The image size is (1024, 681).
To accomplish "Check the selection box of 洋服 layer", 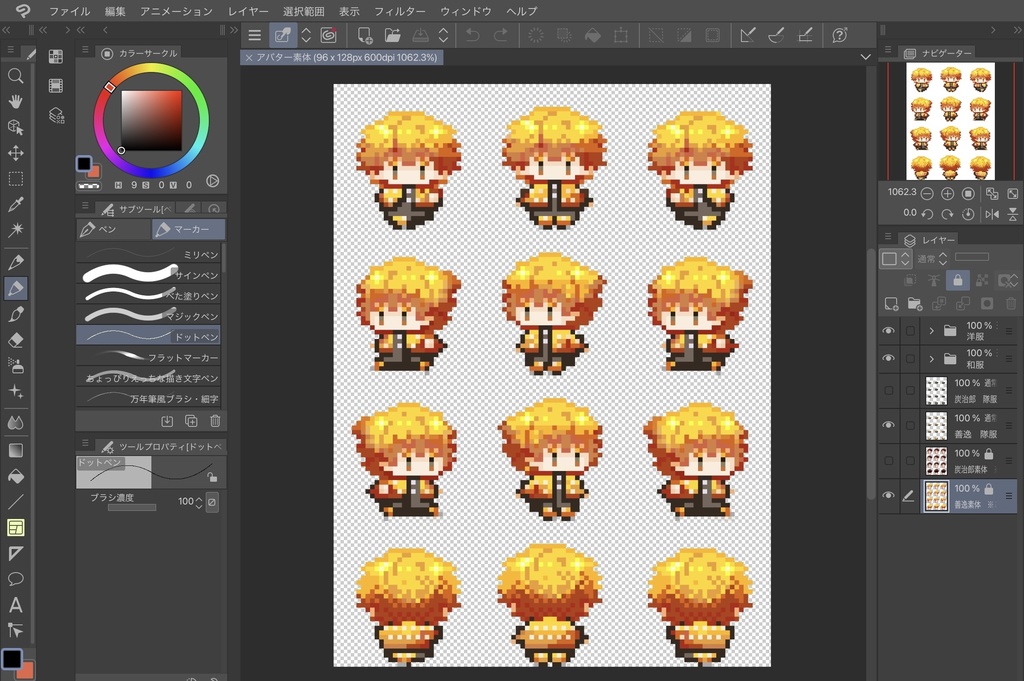I will [x=910, y=331].
